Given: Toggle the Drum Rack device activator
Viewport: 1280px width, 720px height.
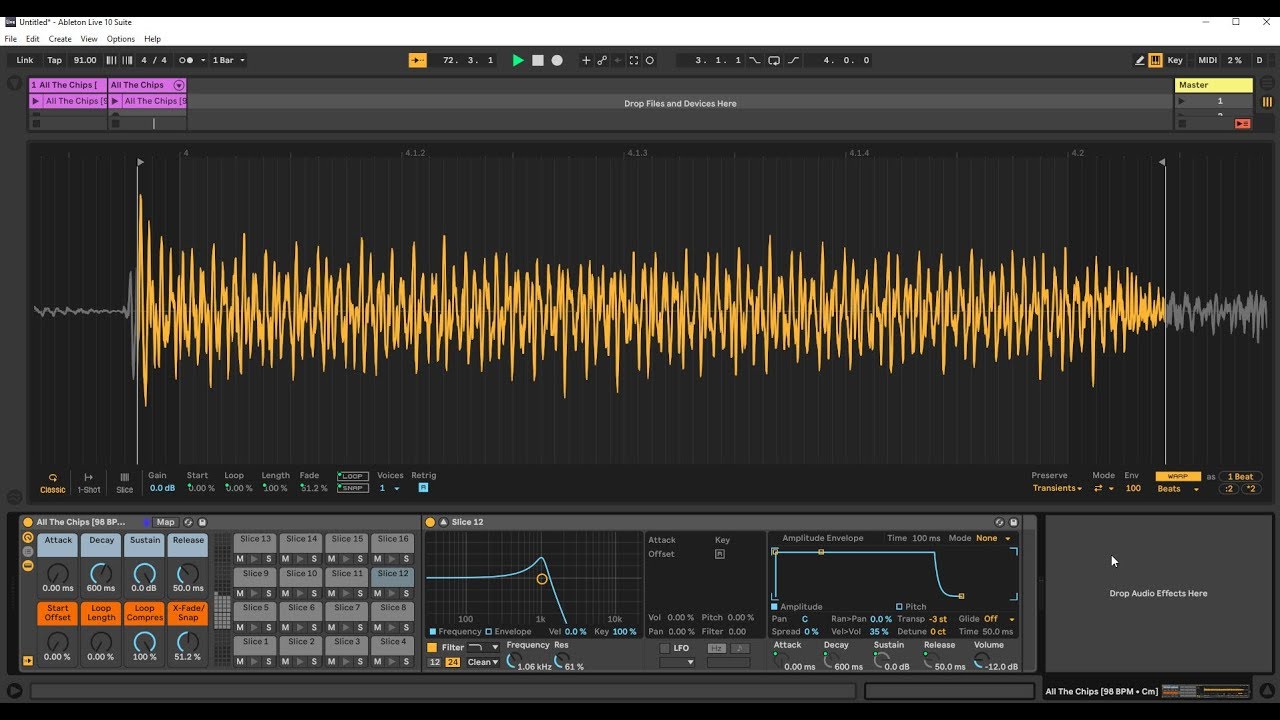Looking at the screenshot, I should click(28, 522).
